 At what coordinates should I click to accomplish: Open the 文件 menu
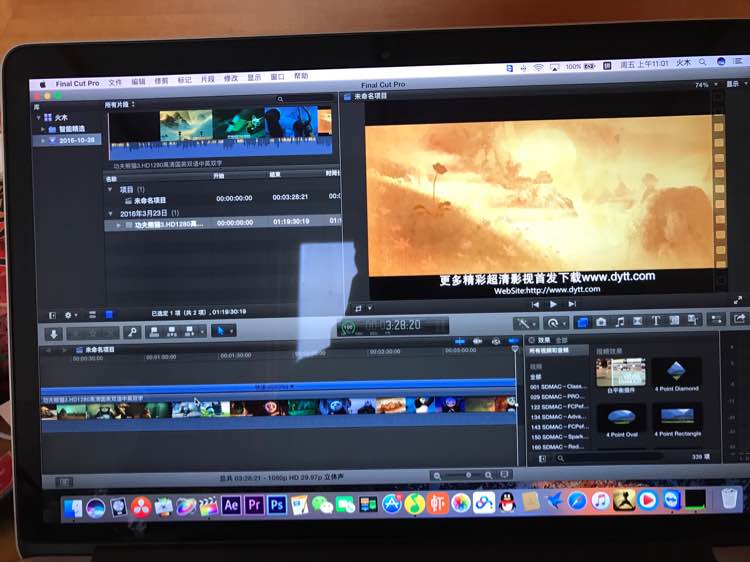pyautogui.click(x=115, y=83)
